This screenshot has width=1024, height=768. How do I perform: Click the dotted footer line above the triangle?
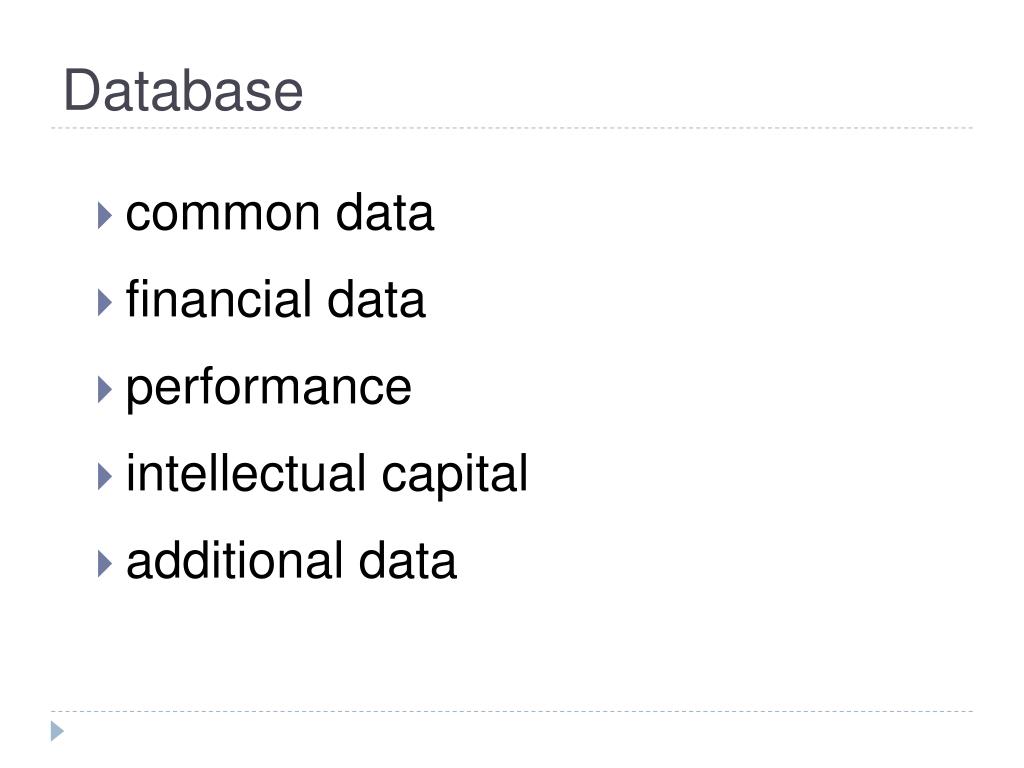[512, 711]
